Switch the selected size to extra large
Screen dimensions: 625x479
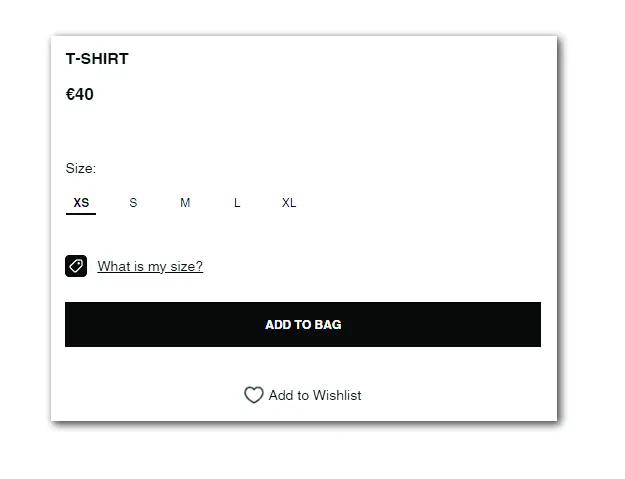(x=289, y=203)
